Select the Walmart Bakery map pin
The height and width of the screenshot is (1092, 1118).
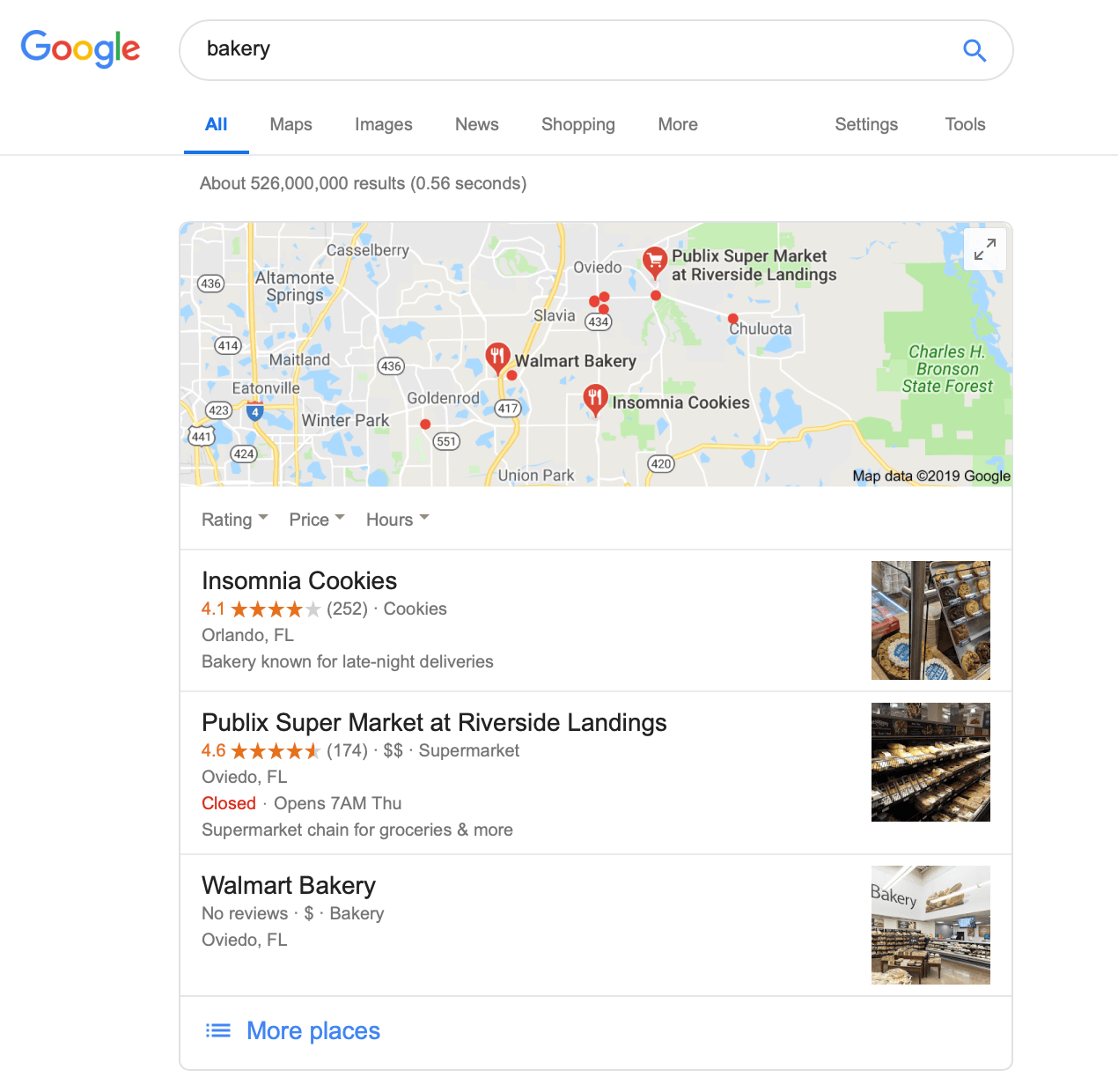[x=497, y=358]
